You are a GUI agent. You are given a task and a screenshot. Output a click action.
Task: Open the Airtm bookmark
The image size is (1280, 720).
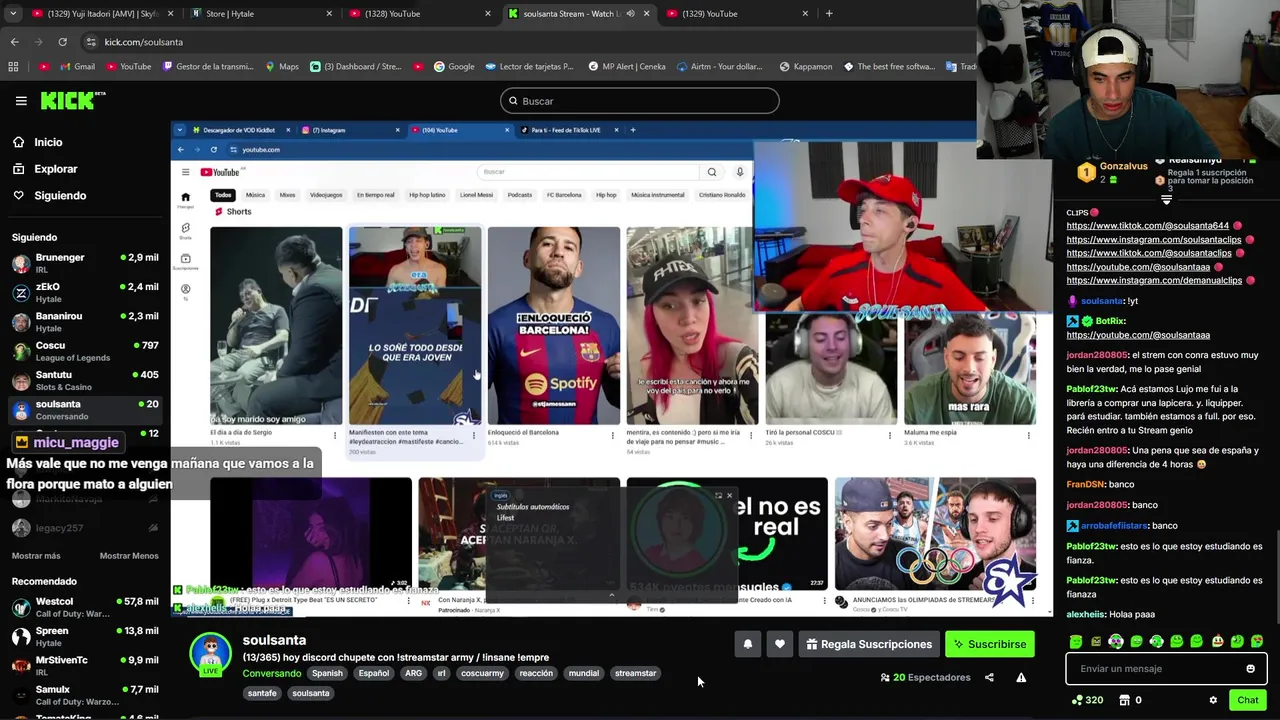click(719, 67)
